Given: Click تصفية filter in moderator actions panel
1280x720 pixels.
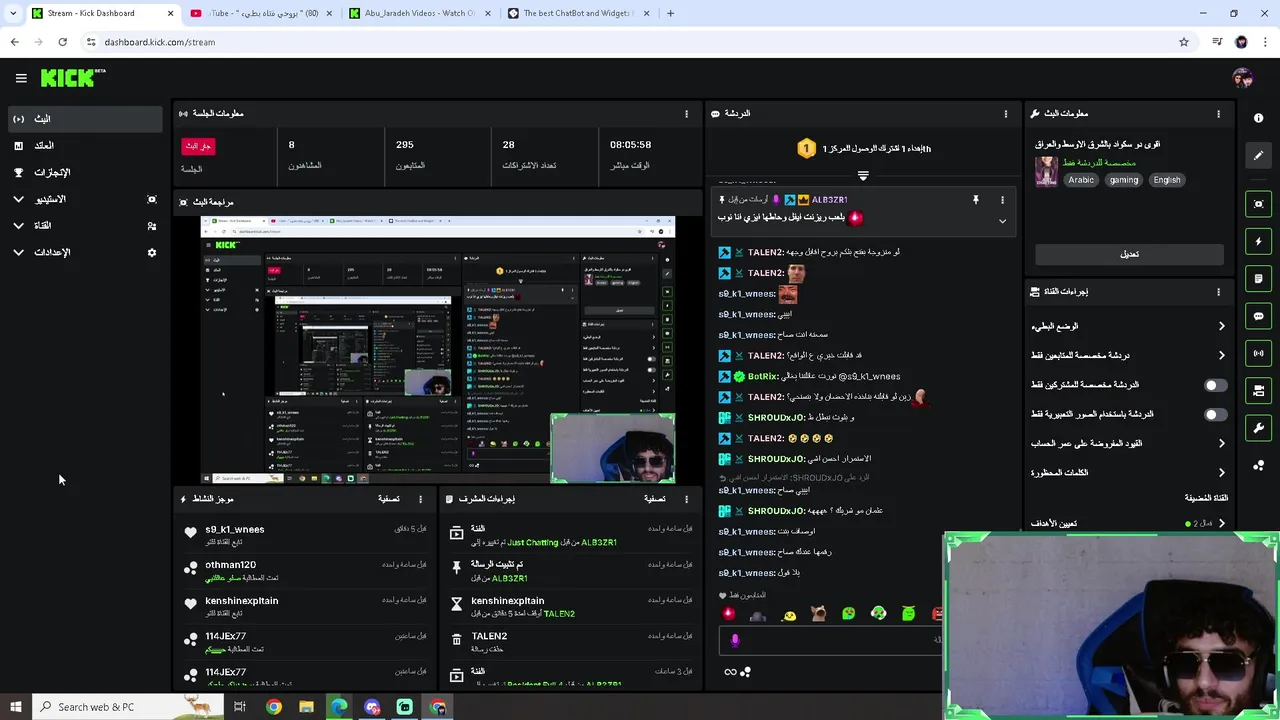Looking at the screenshot, I should [x=654, y=499].
